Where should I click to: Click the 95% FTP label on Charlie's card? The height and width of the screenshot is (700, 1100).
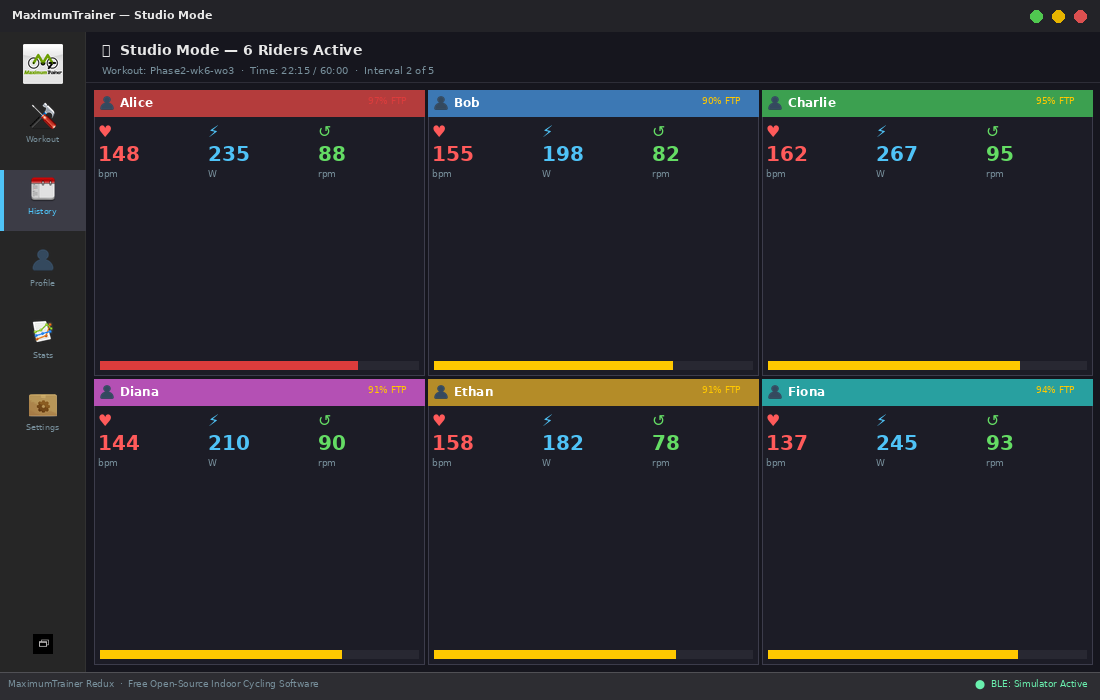[x=1055, y=103]
